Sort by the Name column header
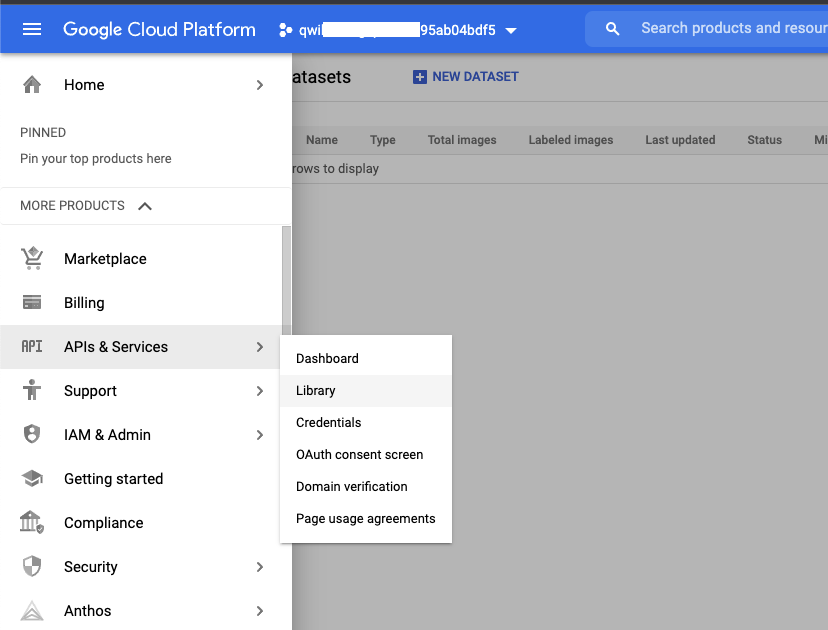The image size is (828, 630). (322, 140)
